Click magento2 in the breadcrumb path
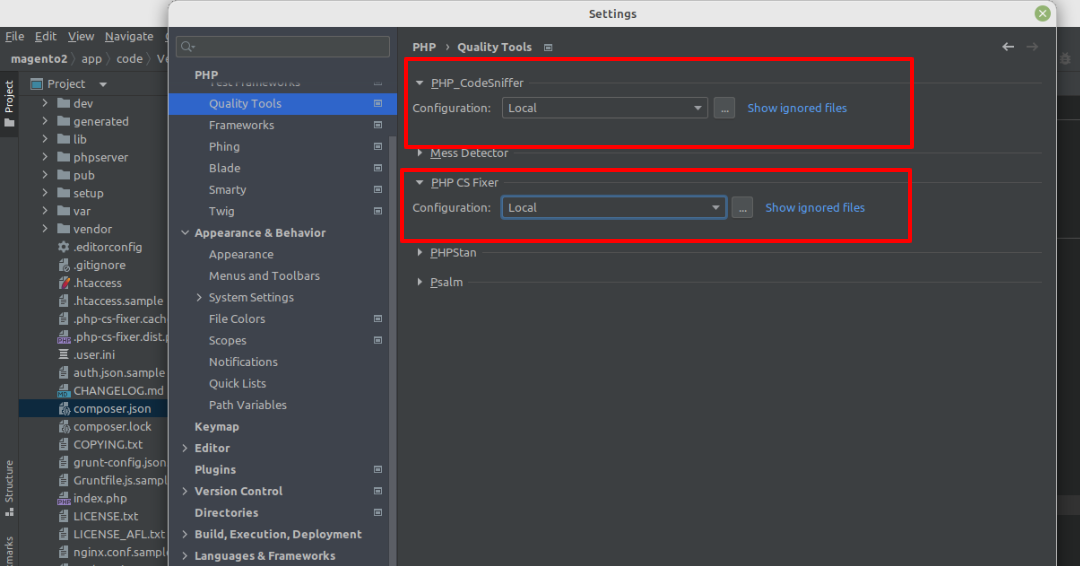The image size is (1080, 566). [39, 59]
